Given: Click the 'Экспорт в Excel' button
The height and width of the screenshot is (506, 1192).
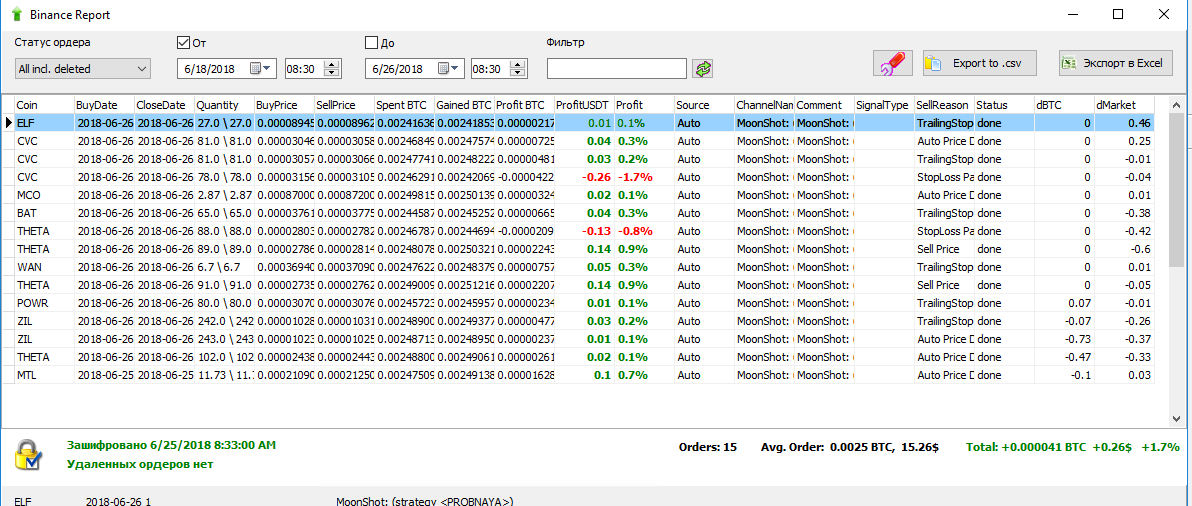Looking at the screenshot, I should click(x=1116, y=64).
